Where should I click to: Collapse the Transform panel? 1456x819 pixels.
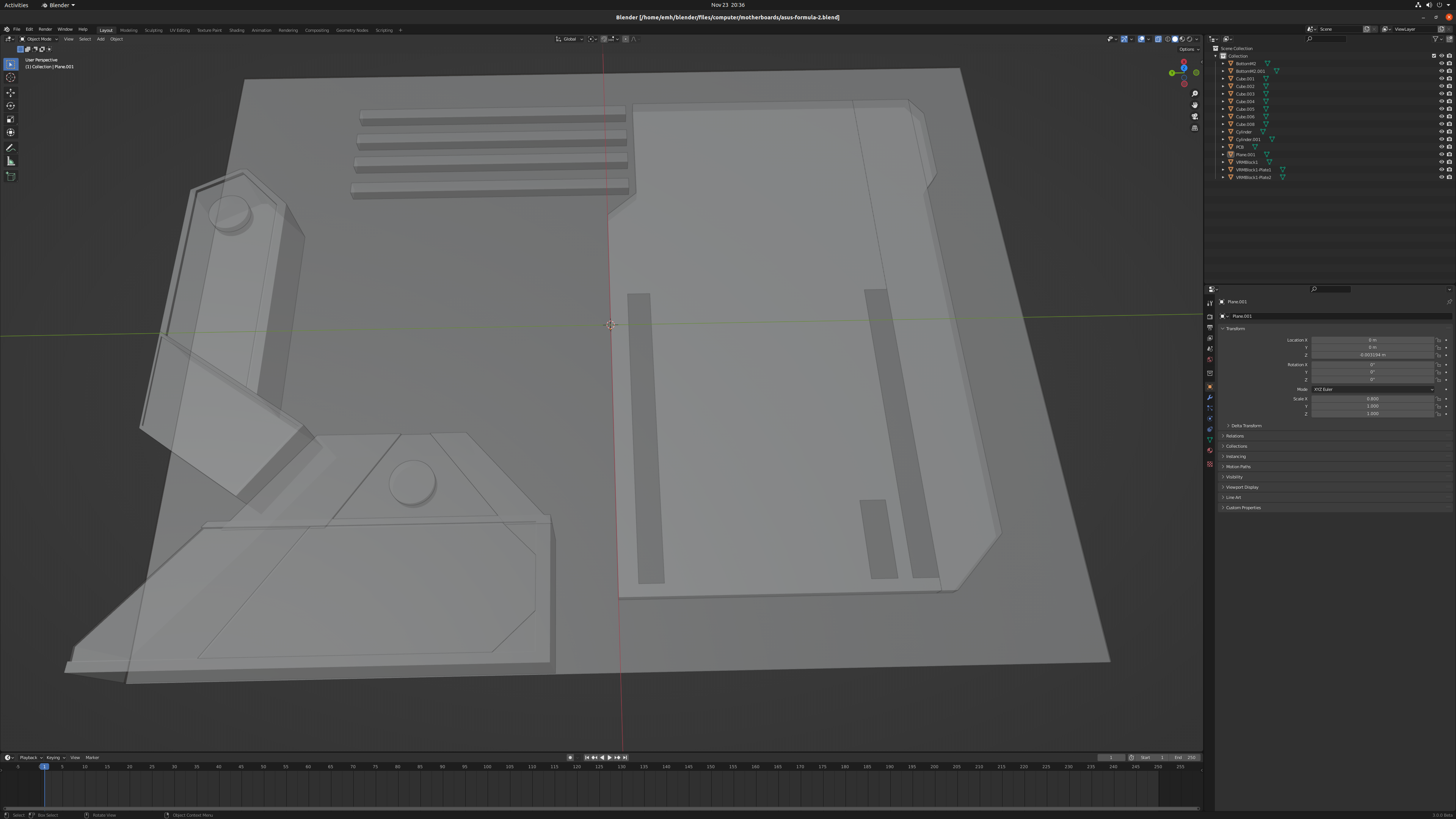[x=1235, y=329]
